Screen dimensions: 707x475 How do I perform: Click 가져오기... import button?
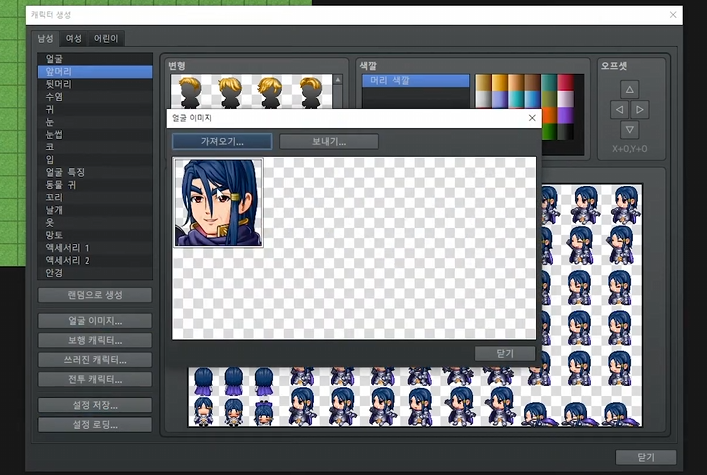point(222,142)
